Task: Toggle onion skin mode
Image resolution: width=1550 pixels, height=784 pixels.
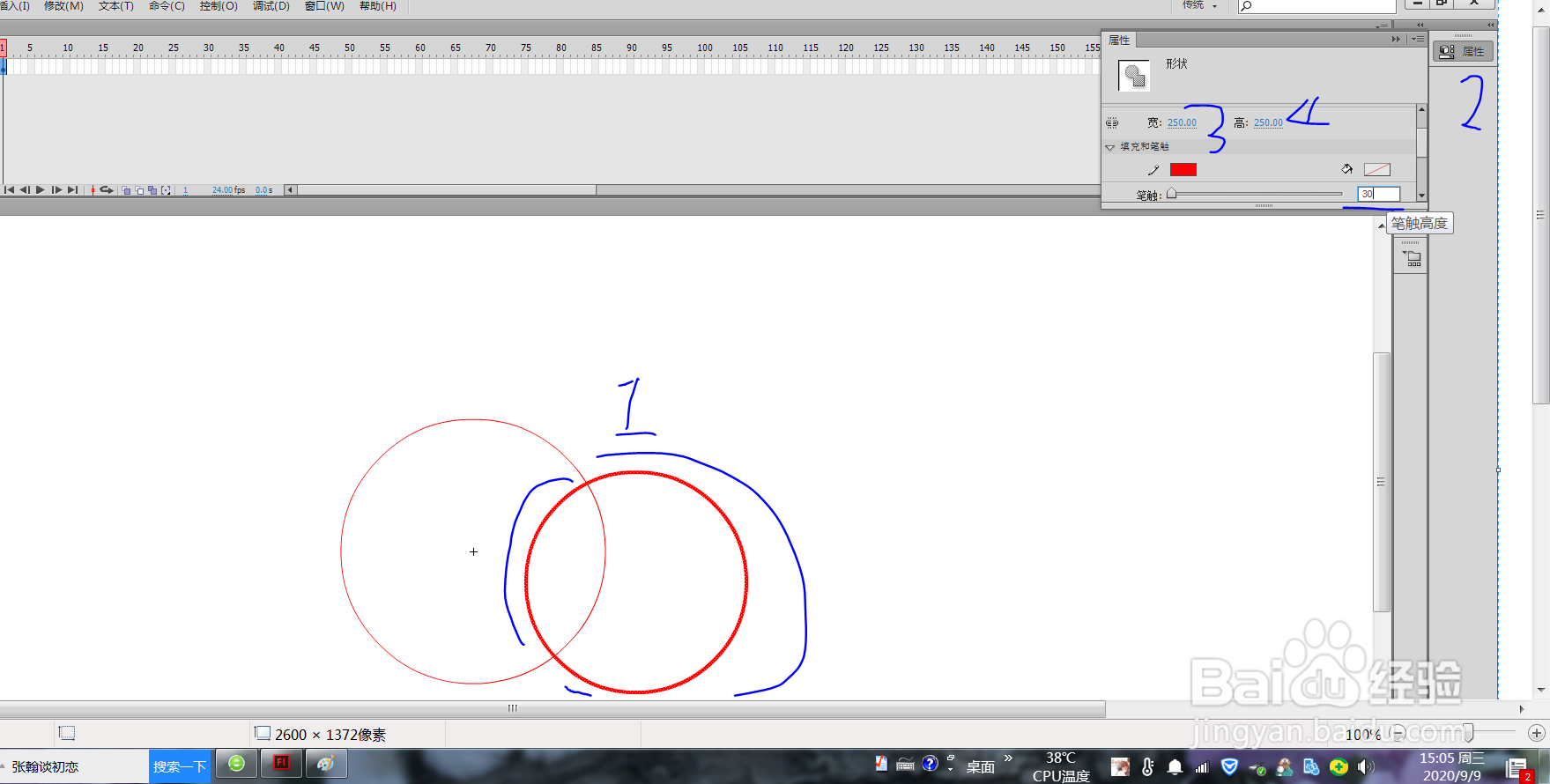Action: coord(126,190)
